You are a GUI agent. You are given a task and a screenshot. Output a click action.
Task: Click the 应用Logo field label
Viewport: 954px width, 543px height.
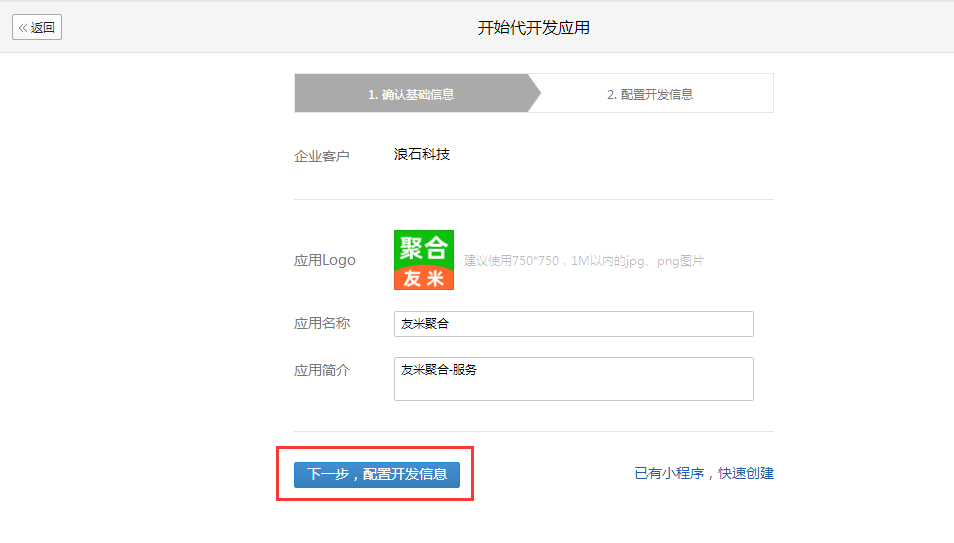[x=324, y=260]
